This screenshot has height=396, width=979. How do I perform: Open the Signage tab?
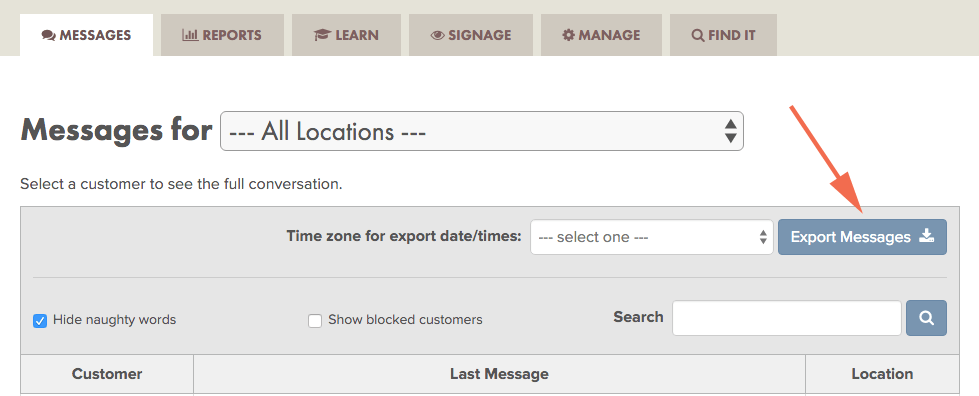point(471,35)
